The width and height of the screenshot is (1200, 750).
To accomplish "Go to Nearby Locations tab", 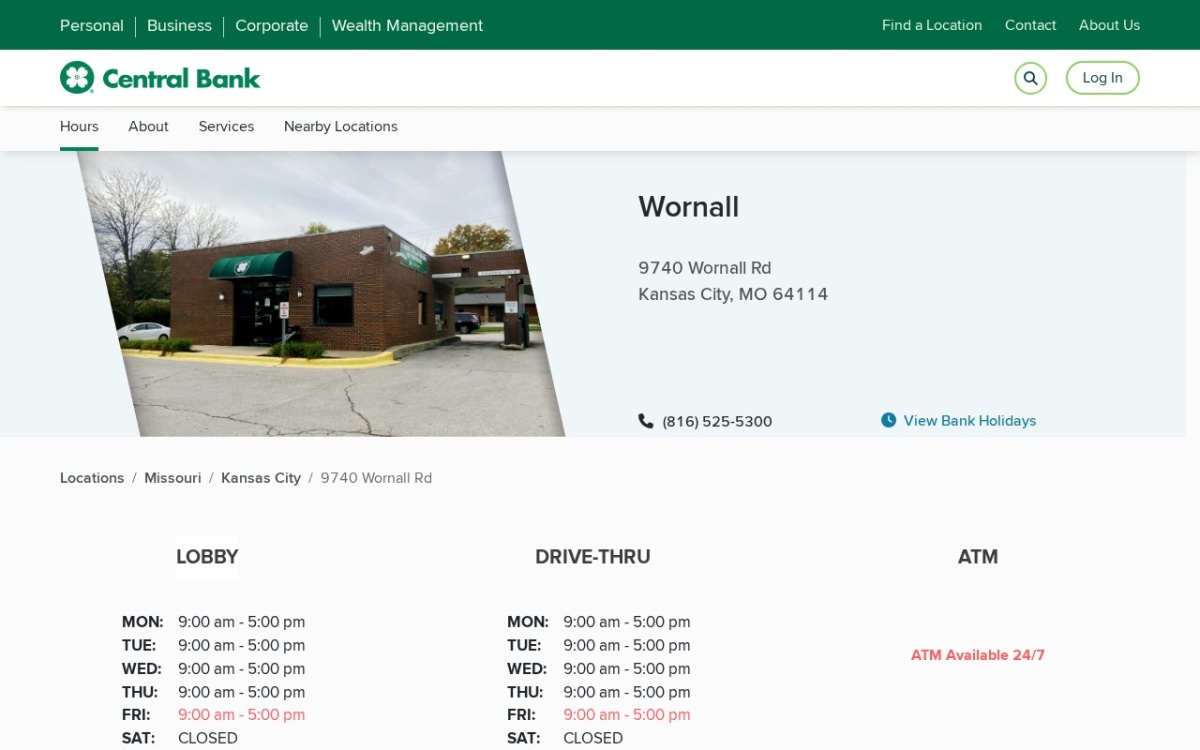I will 341,127.
